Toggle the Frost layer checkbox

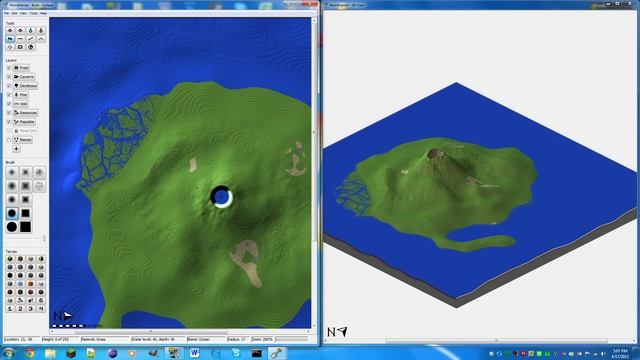pyautogui.click(x=9, y=68)
